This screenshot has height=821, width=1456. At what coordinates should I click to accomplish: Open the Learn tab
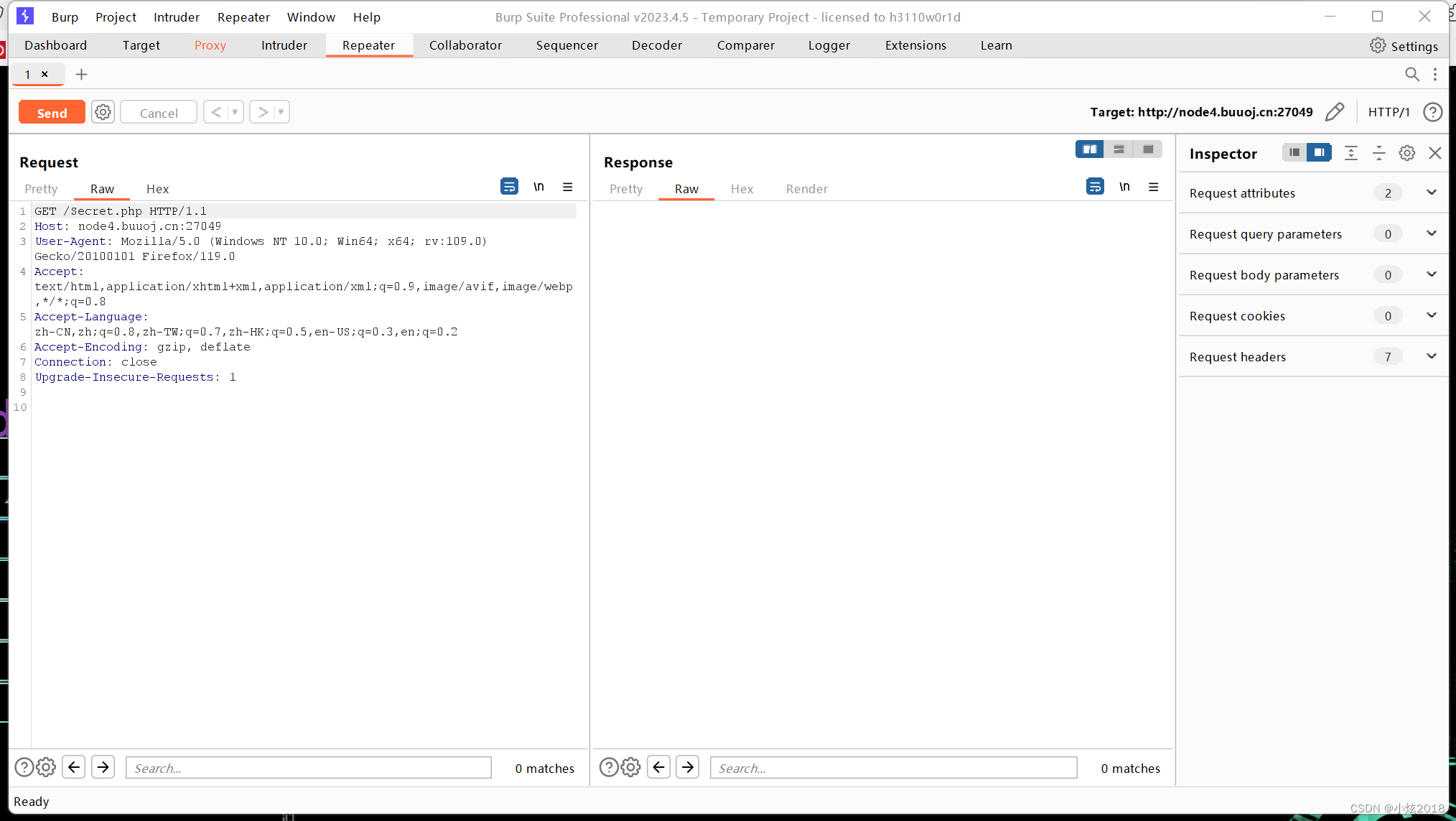click(x=997, y=45)
